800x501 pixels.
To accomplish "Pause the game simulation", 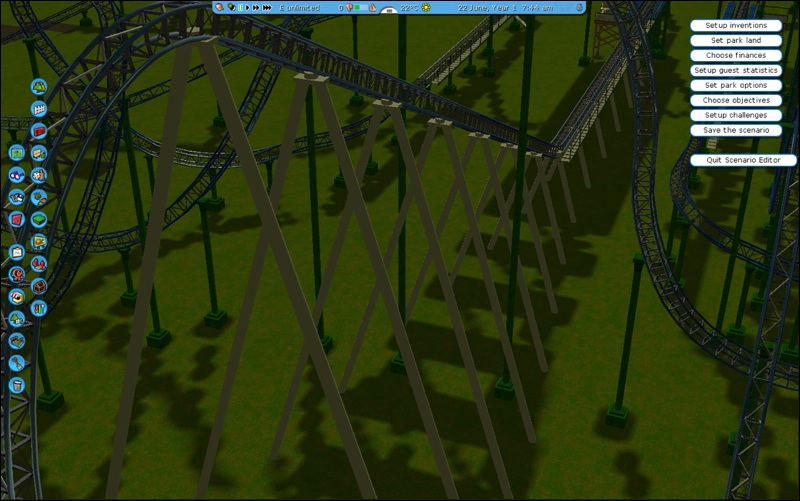I will click(x=240, y=8).
